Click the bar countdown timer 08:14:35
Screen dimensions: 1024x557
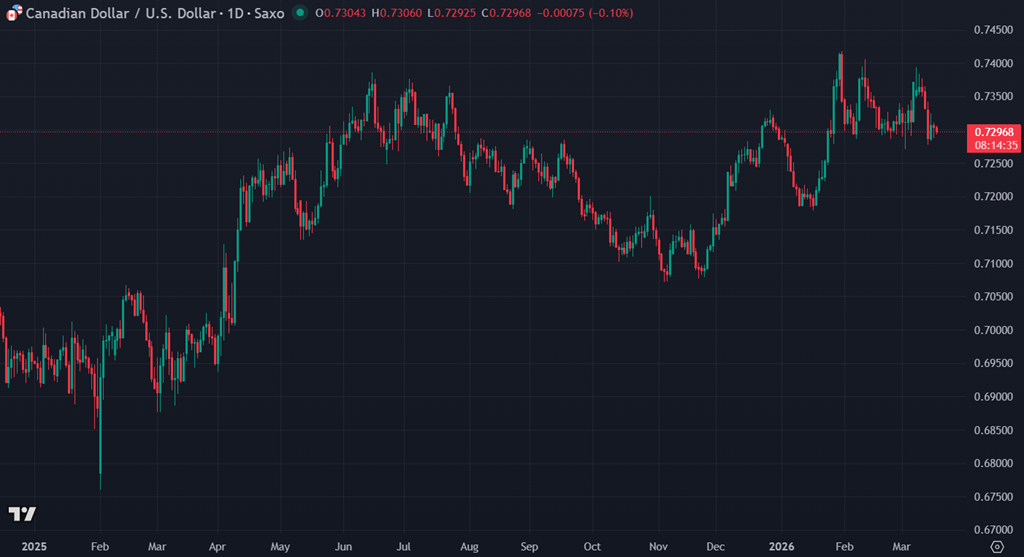pyautogui.click(x=994, y=145)
